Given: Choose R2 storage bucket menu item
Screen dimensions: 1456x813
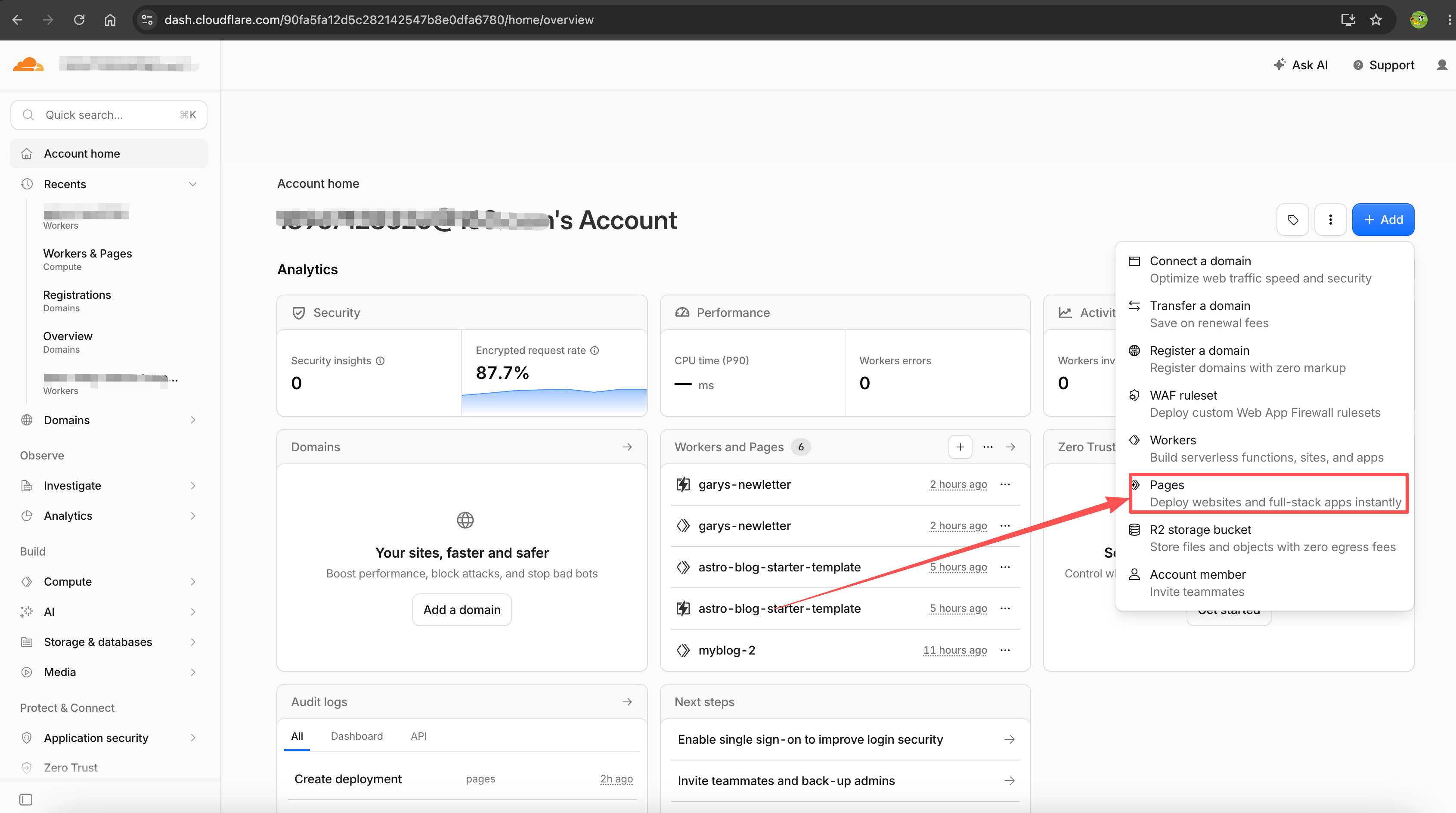Looking at the screenshot, I should pos(1264,538).
